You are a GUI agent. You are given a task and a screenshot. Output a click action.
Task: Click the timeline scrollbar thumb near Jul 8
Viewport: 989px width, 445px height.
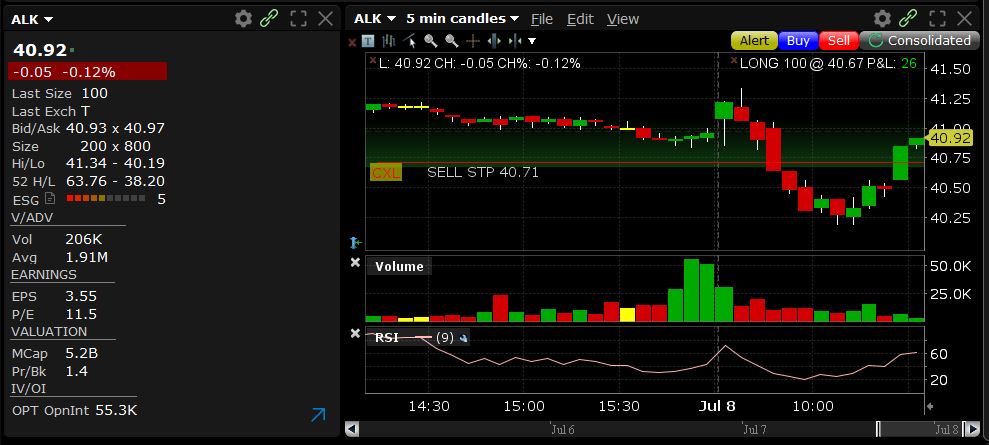pyautogui.click(x=922, y=429)
